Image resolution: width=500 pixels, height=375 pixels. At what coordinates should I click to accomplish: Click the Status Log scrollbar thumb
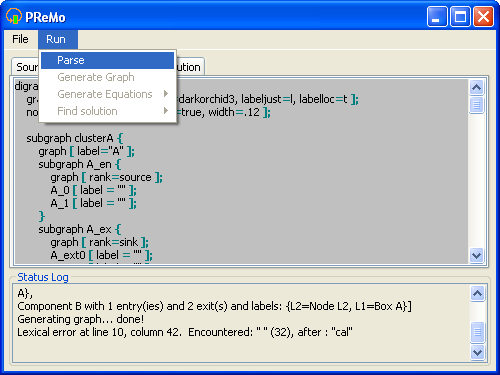[x=477, y=332]
